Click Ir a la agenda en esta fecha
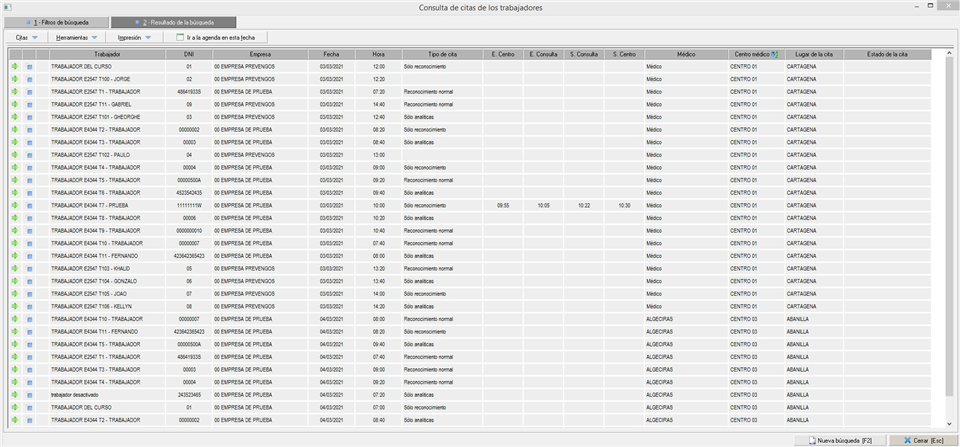Image resolution: width=960 pixels, height=447 pixels. pyautogui.click(x=215, y=37)
